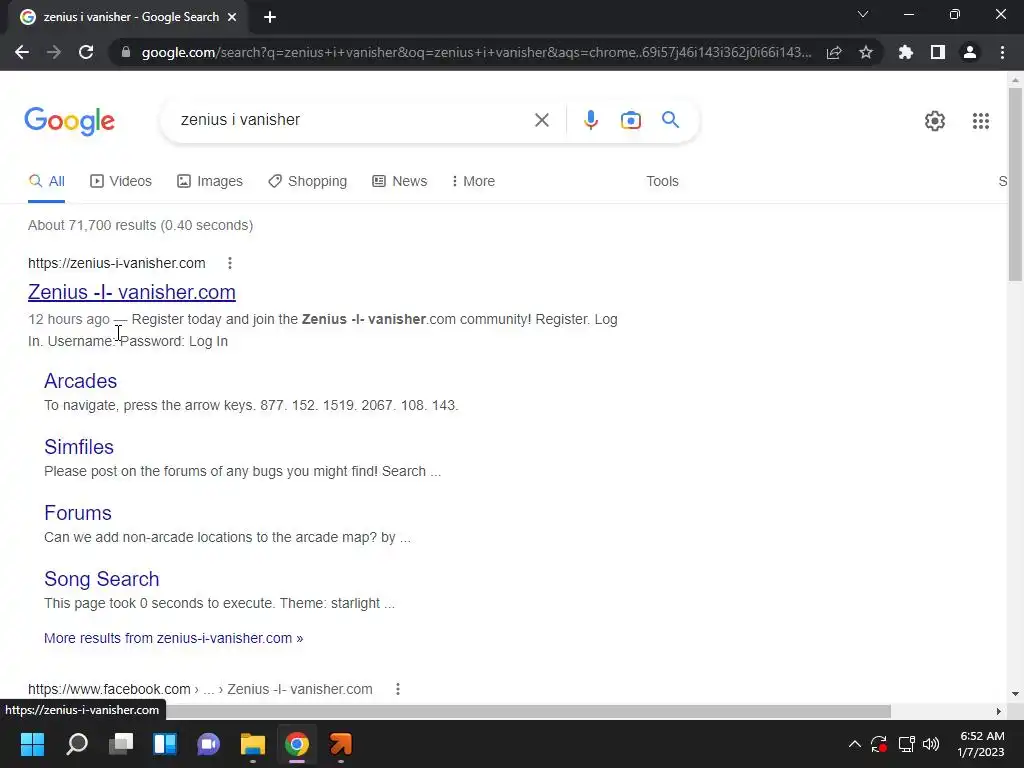Image resolution: width=1024 pixels, height=768 pixels.
Task: Open the Teams Chat taskbar icon
Action: (x=209, y=744)
